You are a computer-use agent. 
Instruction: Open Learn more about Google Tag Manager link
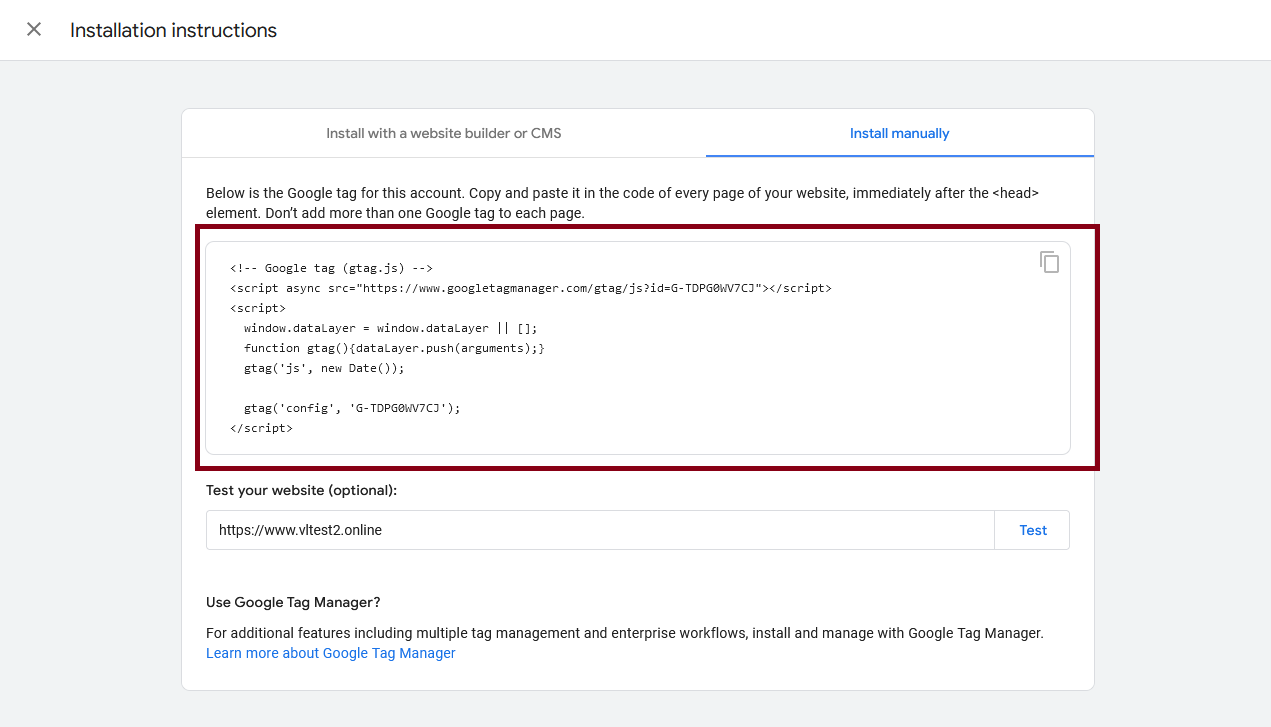coord(330,653)
